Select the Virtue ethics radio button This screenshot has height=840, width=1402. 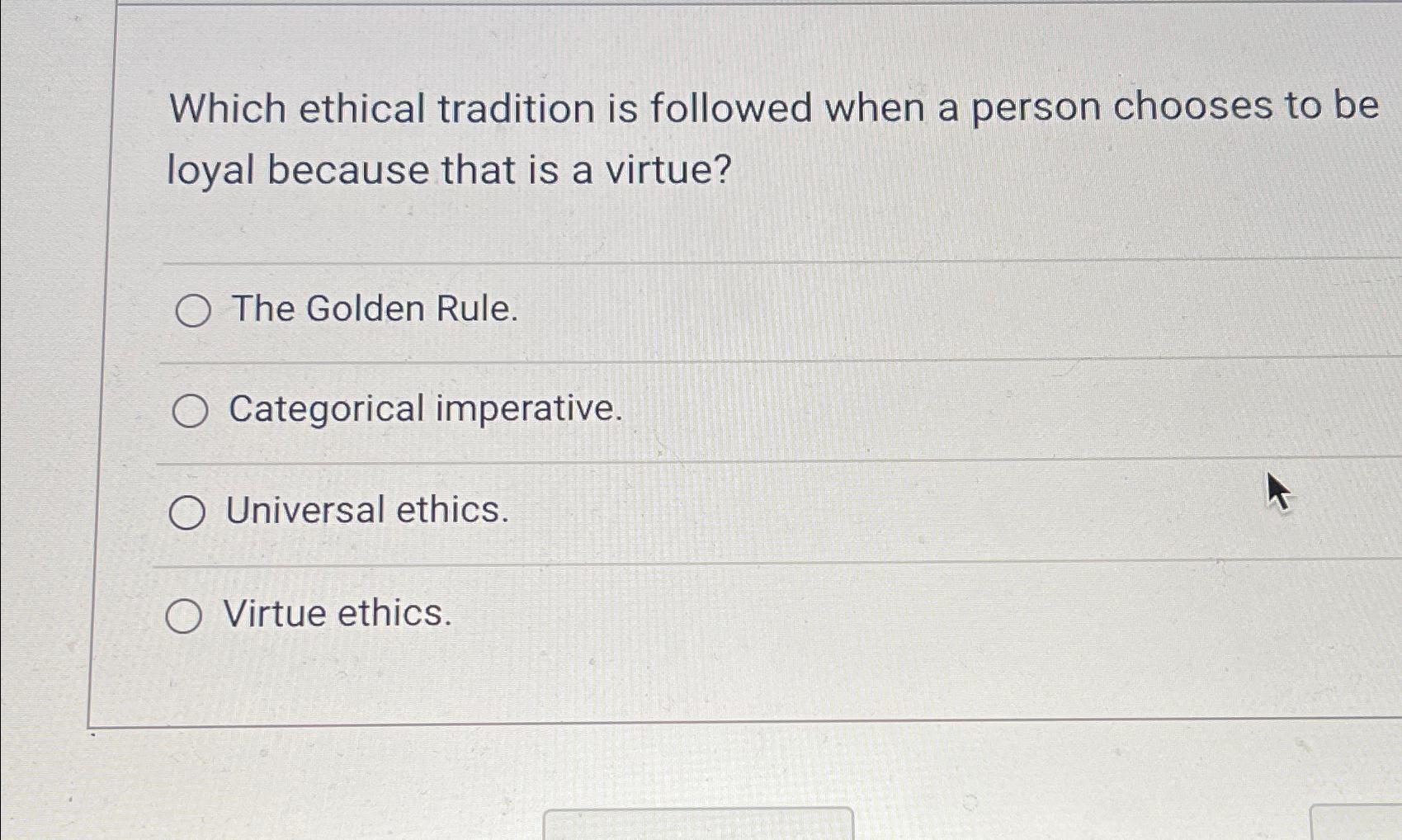(185, 613)
